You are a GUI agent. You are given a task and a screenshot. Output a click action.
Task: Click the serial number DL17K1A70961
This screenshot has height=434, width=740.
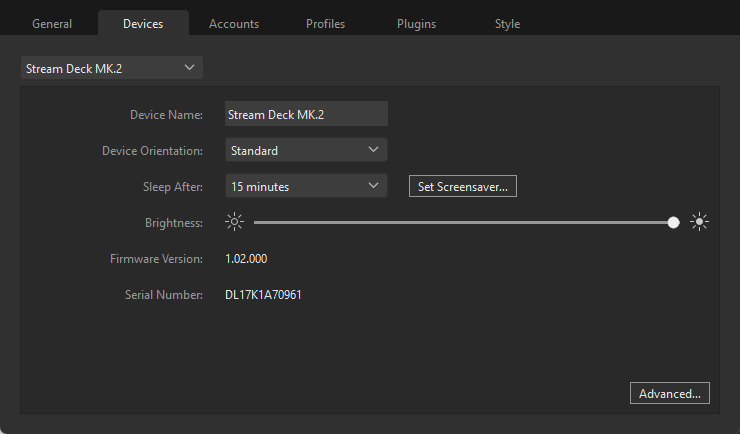(263, 295)
